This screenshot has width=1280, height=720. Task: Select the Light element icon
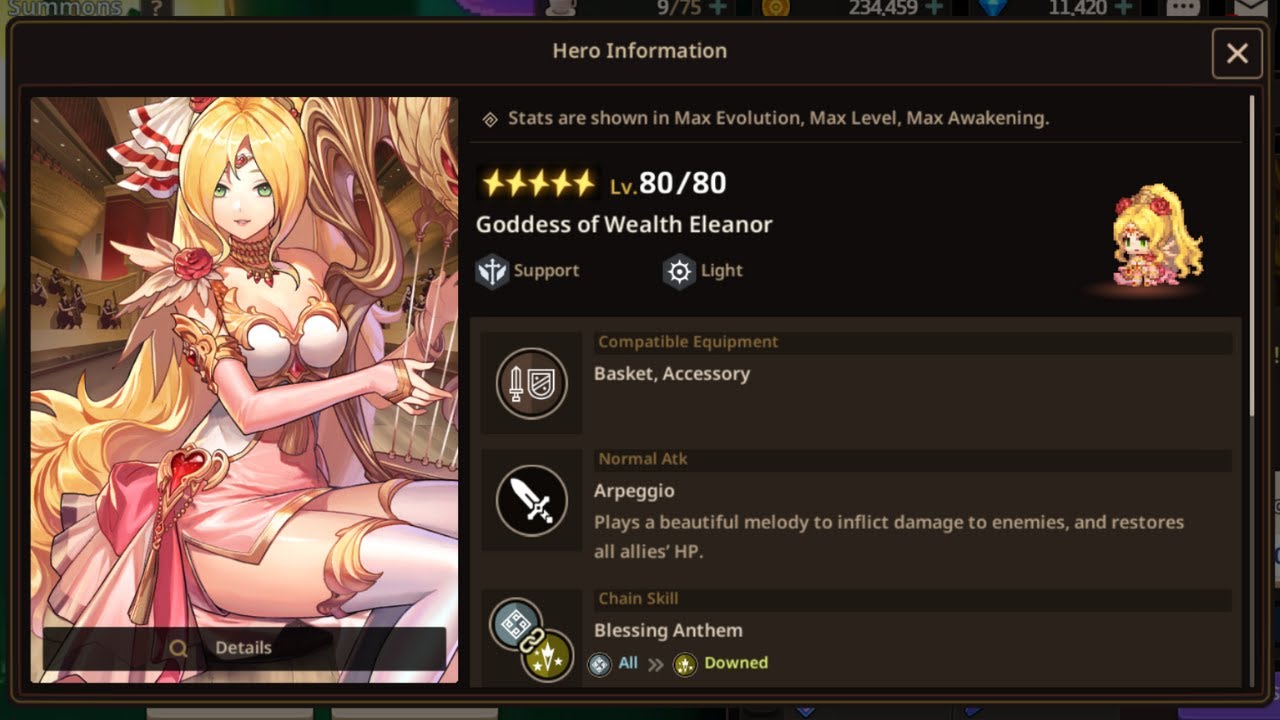point(680,271)
